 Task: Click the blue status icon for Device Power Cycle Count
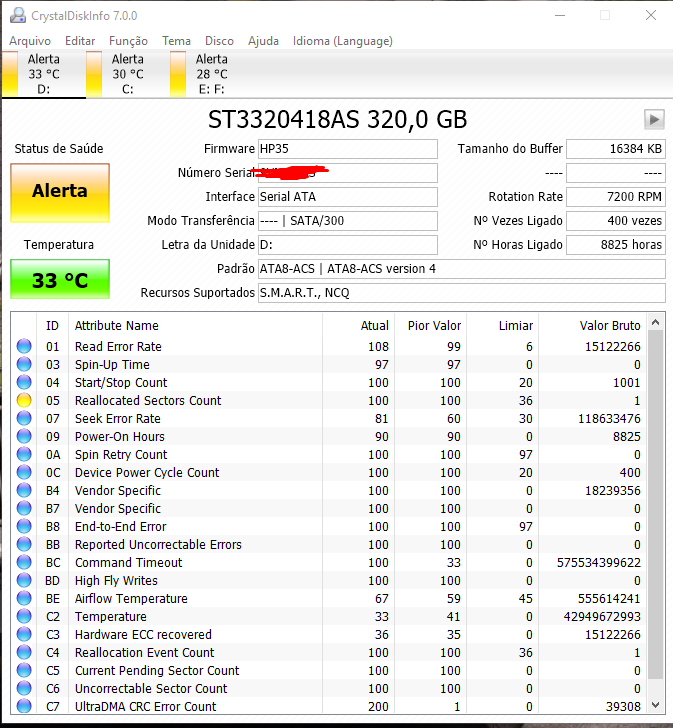pyautogui.click(x=24, y=473)
